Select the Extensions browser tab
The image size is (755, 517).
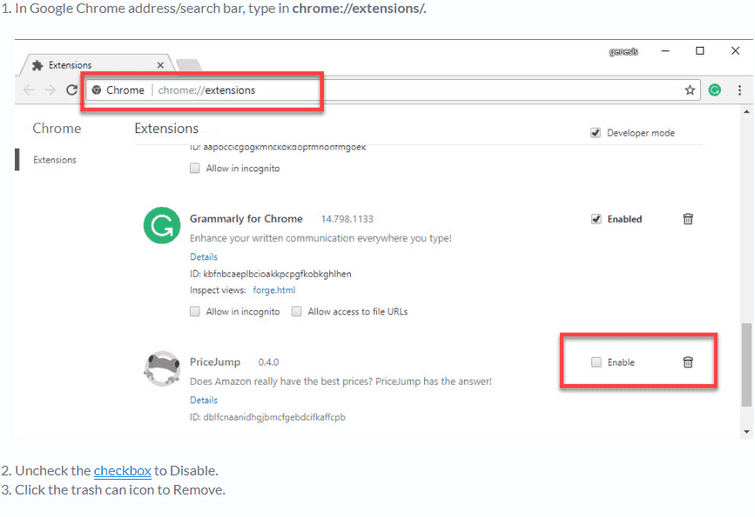coord(96,65)
